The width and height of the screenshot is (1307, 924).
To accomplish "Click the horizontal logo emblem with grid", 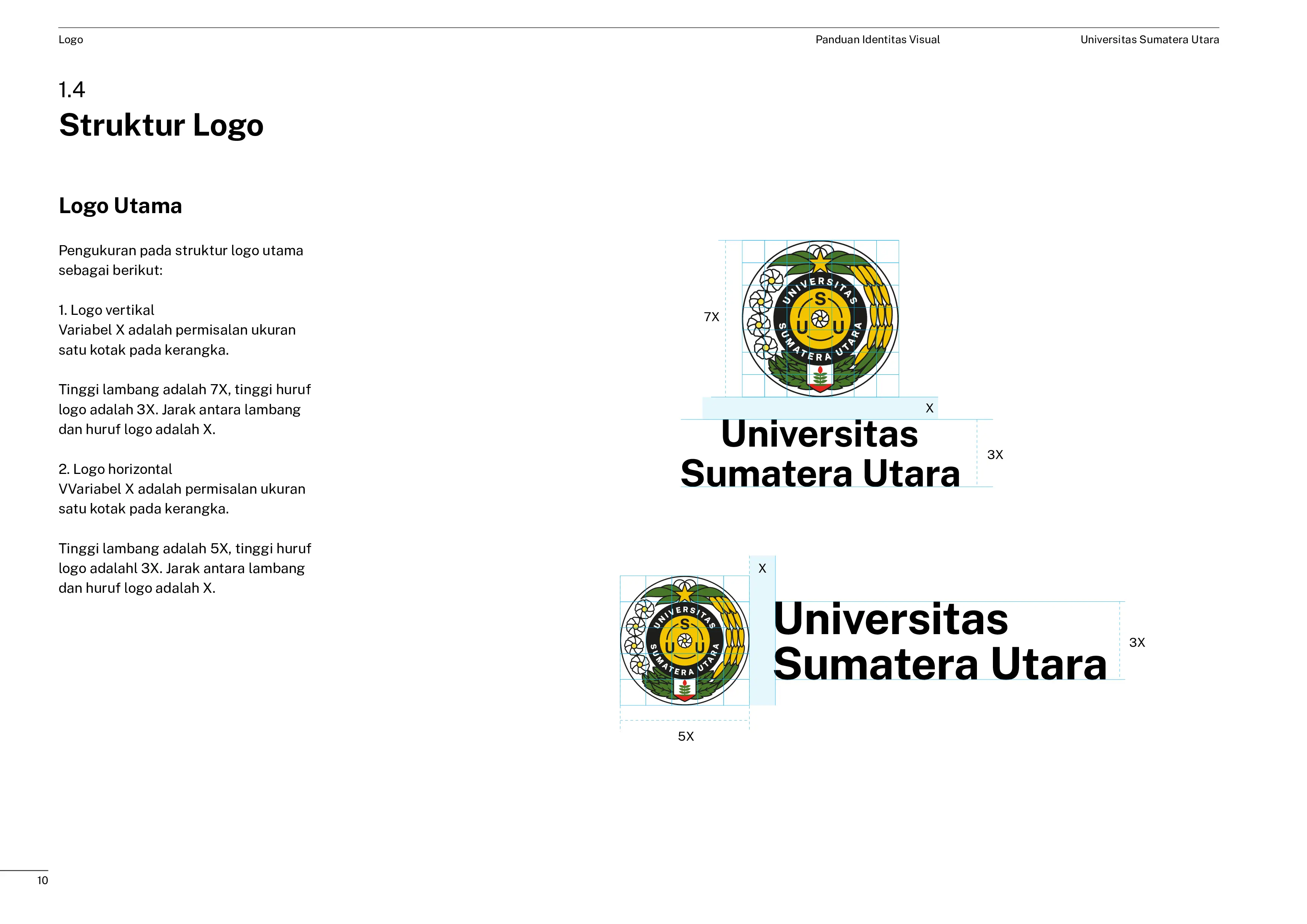I will coord(684,640).
